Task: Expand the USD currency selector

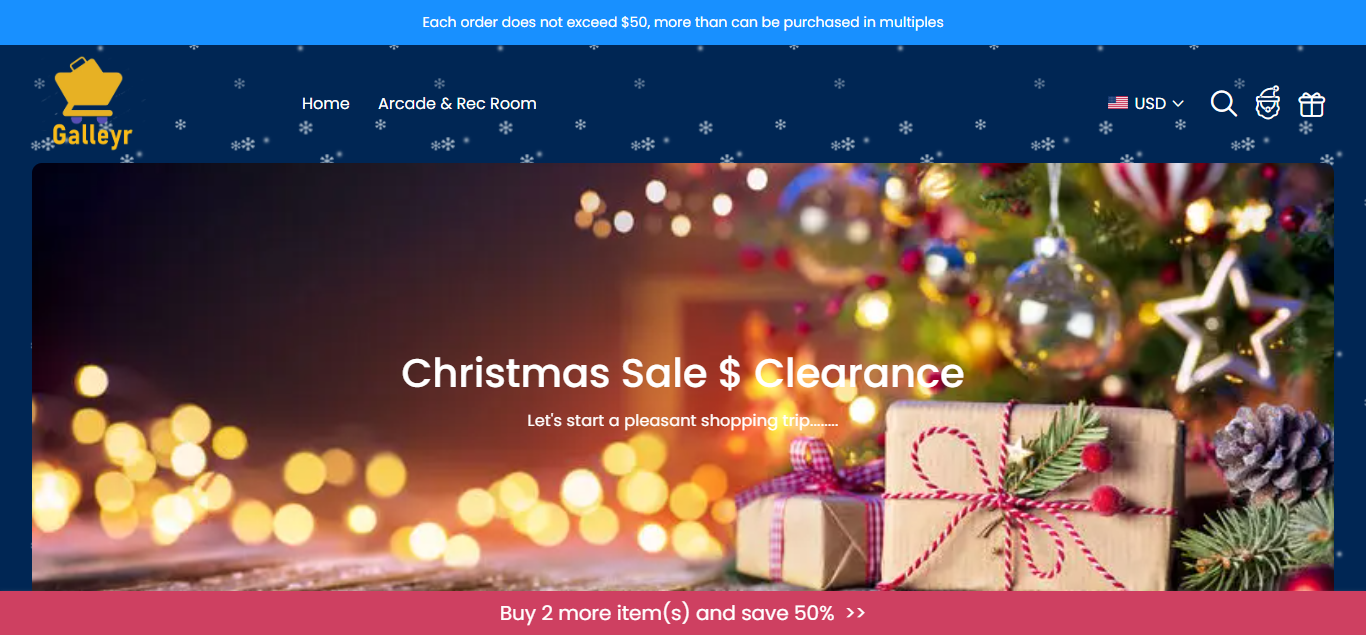Action: pos(1146,103)
